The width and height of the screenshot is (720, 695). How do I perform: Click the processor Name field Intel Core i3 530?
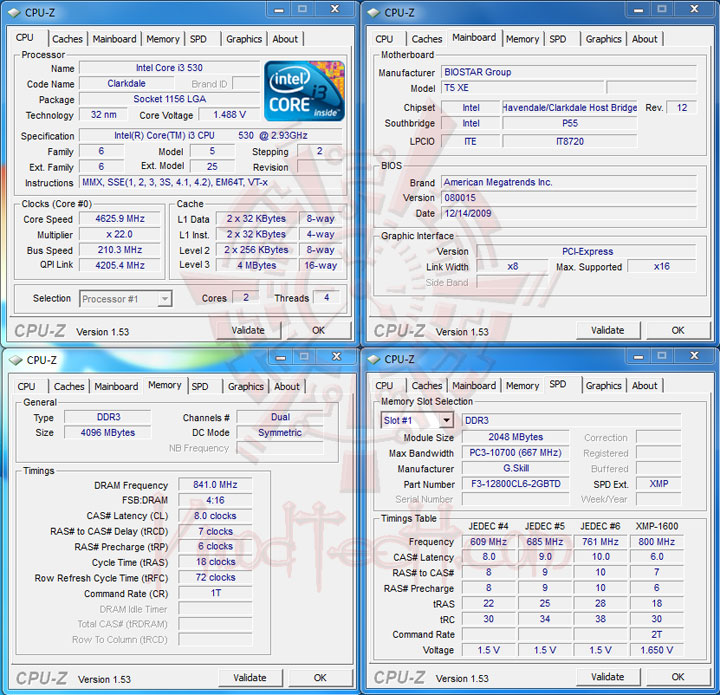pos(169,68)
